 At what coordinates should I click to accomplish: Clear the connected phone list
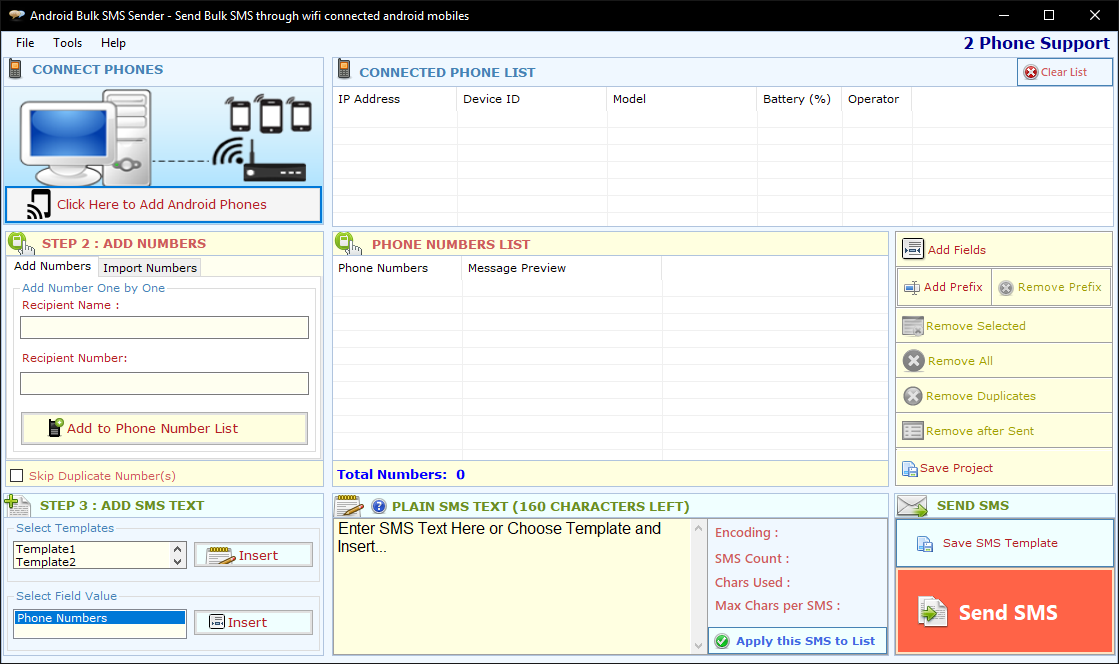(x=1065, y=72)
